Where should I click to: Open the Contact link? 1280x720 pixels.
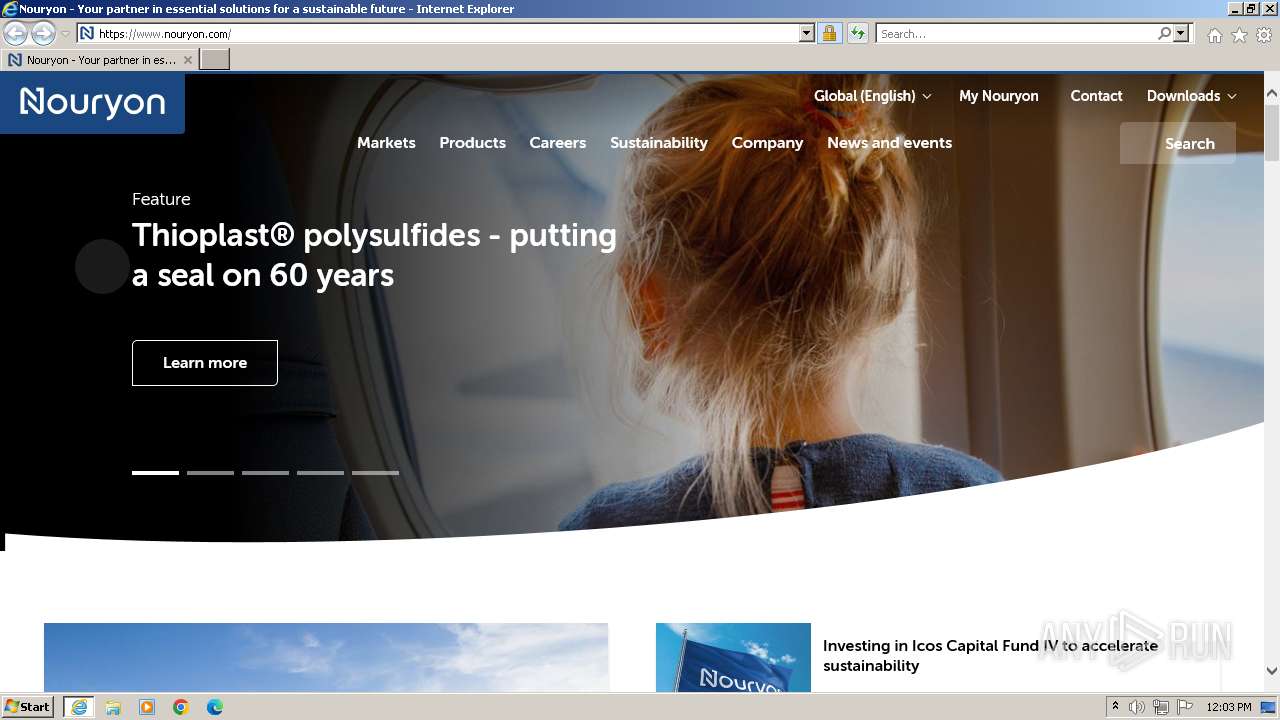pos(1096,96)
